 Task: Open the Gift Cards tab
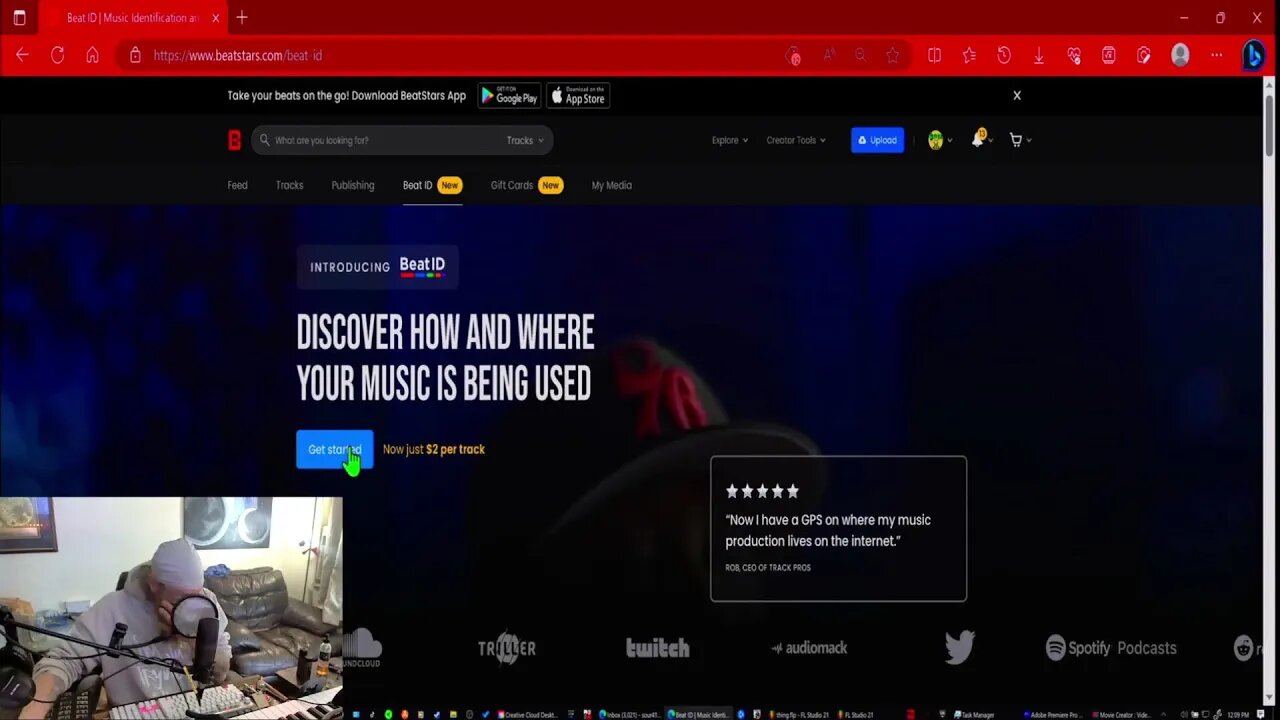click(x=526, y=185)
